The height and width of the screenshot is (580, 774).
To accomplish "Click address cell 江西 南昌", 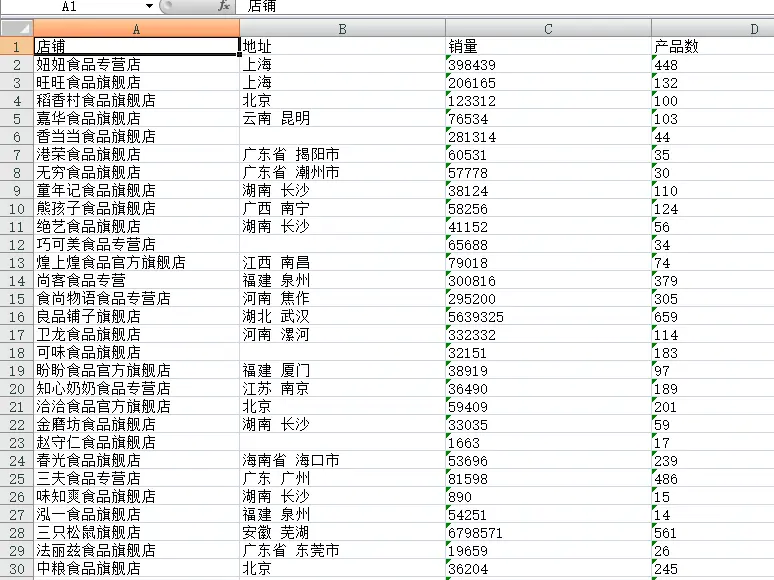I will pos(343,263).
